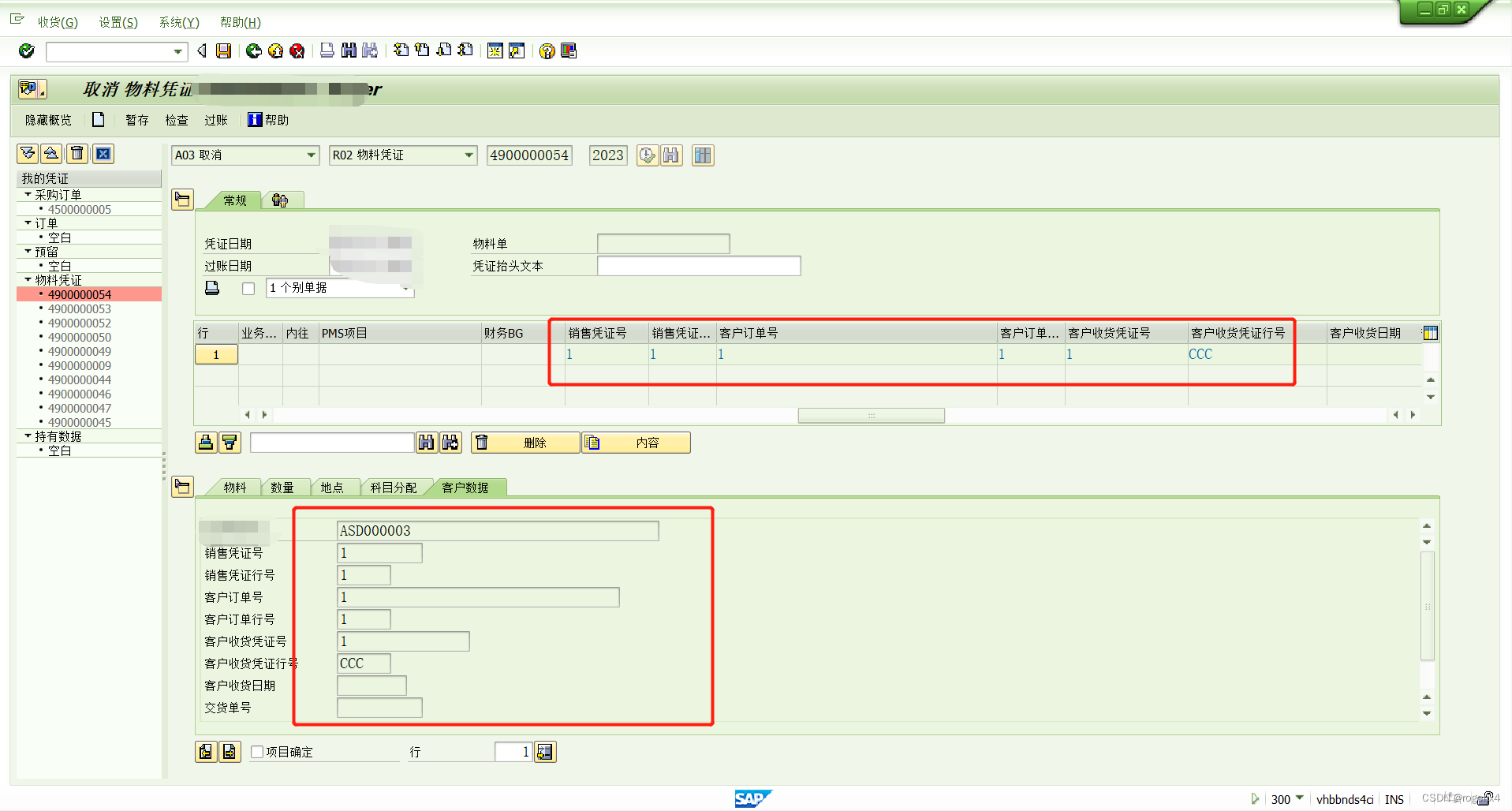This screenshot has height=811, width=1512.
Task: Open the 系统(Y) menu
Action: tap(177, 22)
